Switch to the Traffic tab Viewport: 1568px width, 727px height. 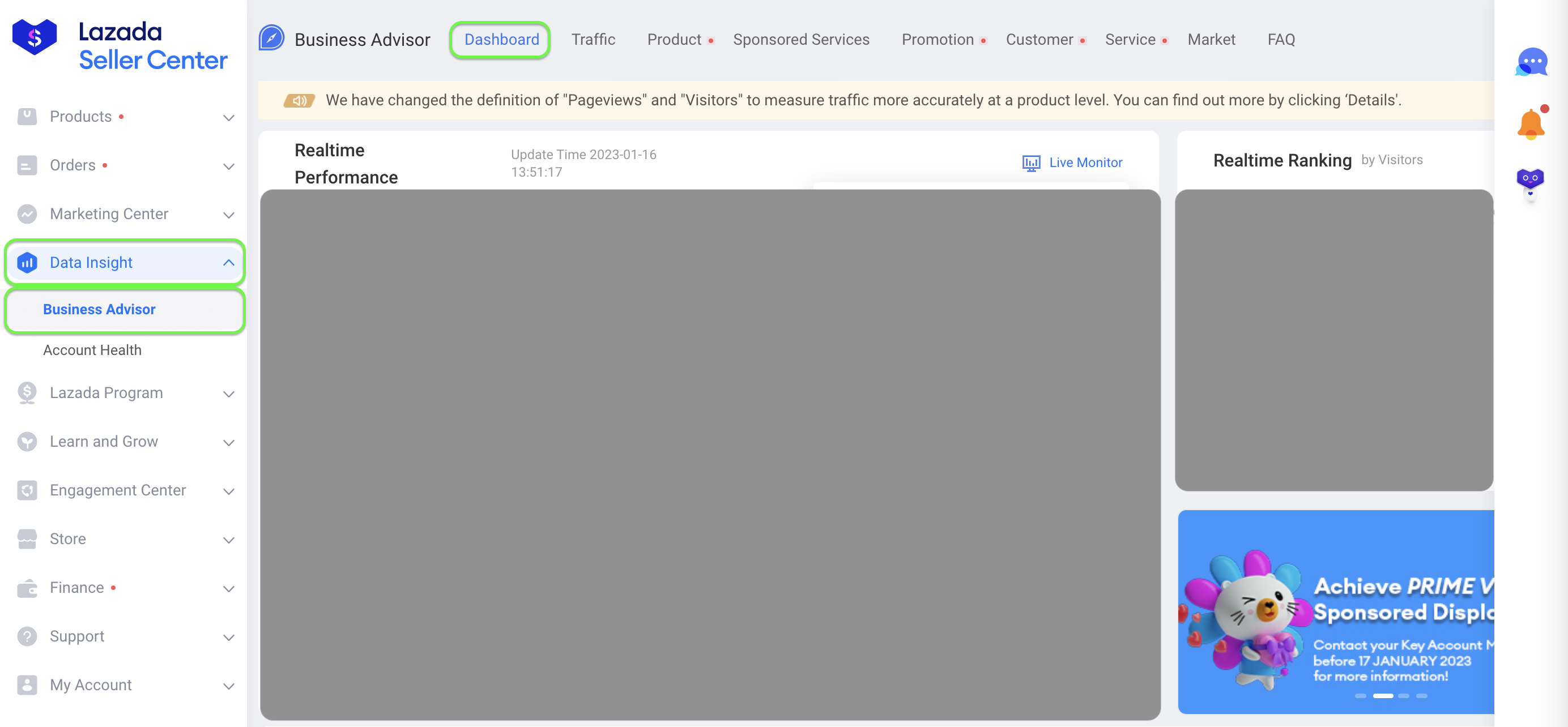(593, 40)
